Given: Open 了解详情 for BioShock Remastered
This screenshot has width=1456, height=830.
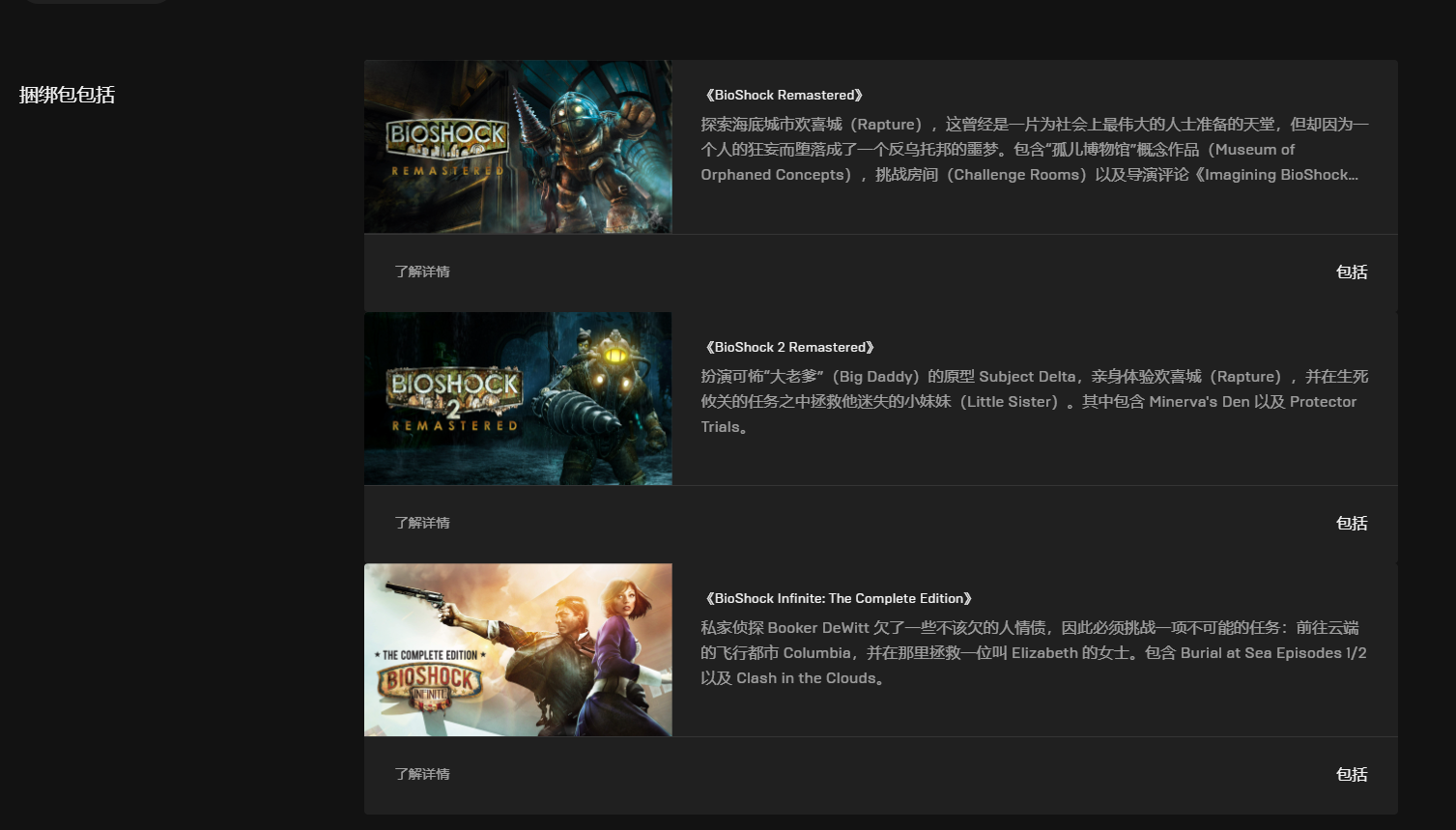Looking at the screenshot, I should (x=422, y=272).
